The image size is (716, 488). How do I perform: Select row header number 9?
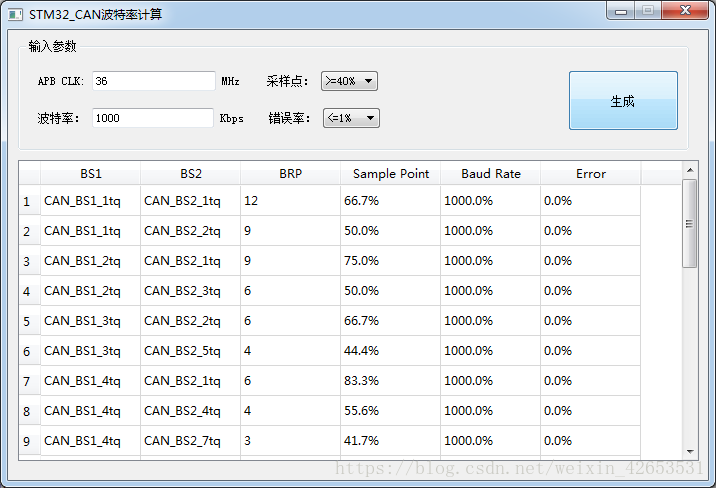point(30,441)
